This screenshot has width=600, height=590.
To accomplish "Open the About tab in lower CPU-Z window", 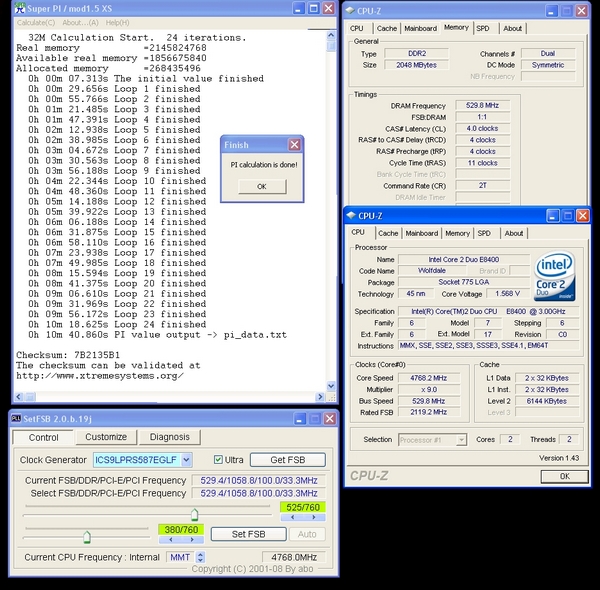I will [514, 233].
